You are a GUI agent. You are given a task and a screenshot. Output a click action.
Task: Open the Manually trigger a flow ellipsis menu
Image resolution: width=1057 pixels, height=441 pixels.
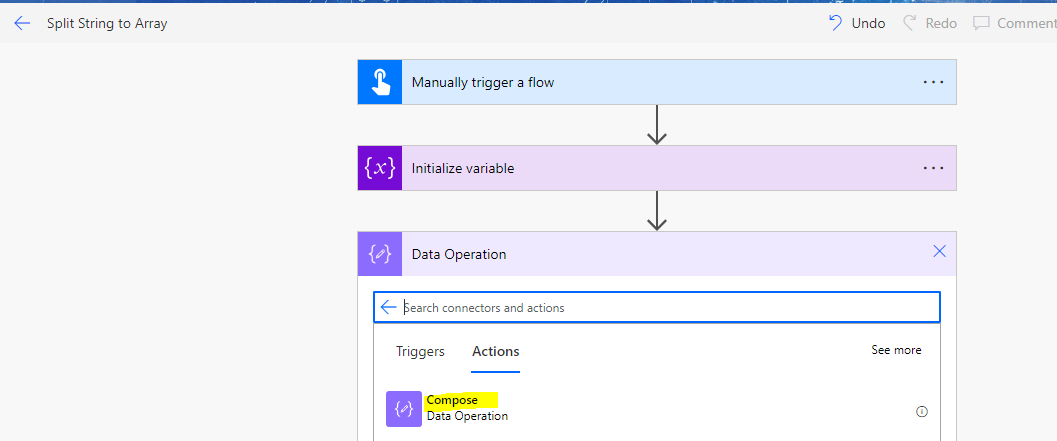point(934,82)
